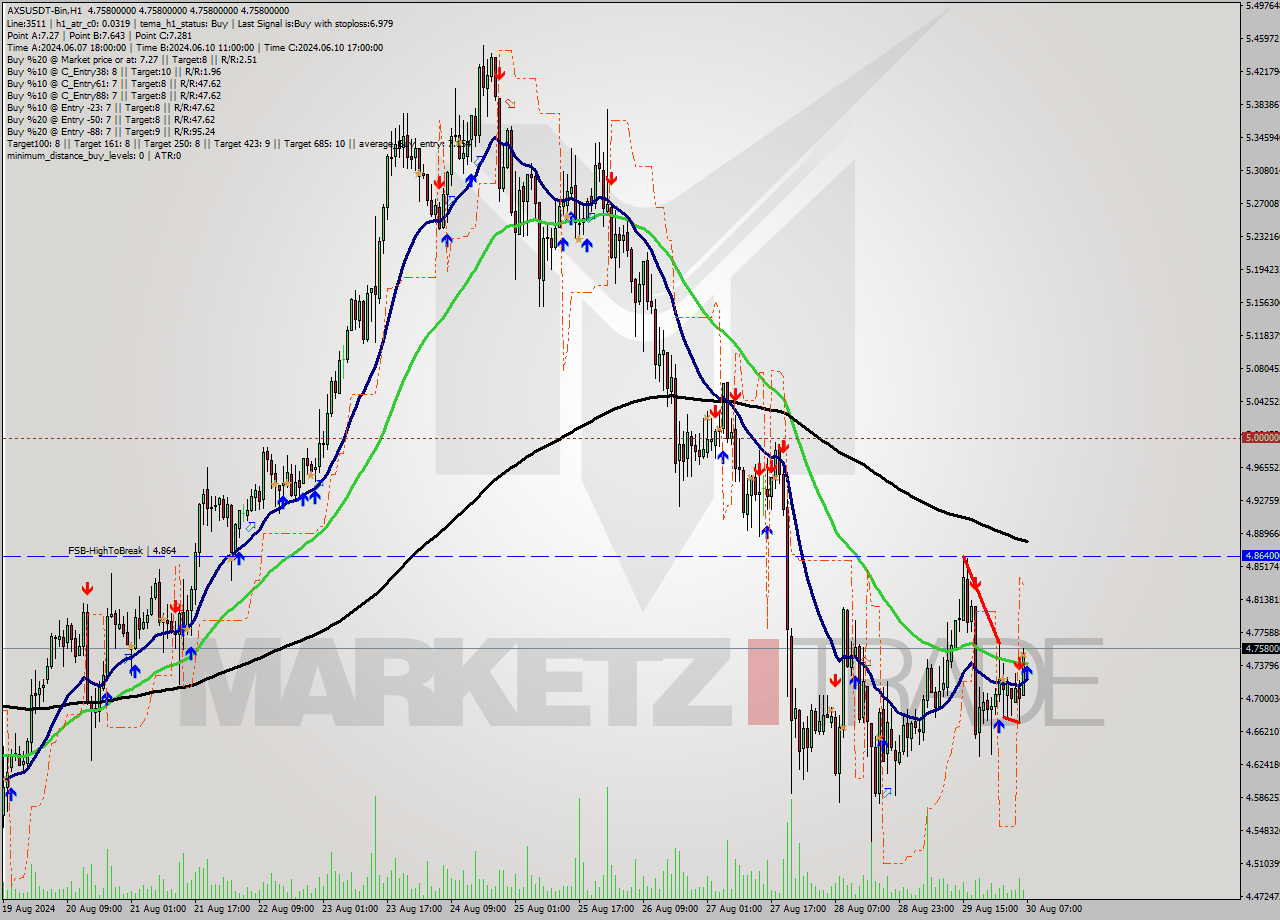Select the red 5.00000 price tag

tap(1260, 437)
